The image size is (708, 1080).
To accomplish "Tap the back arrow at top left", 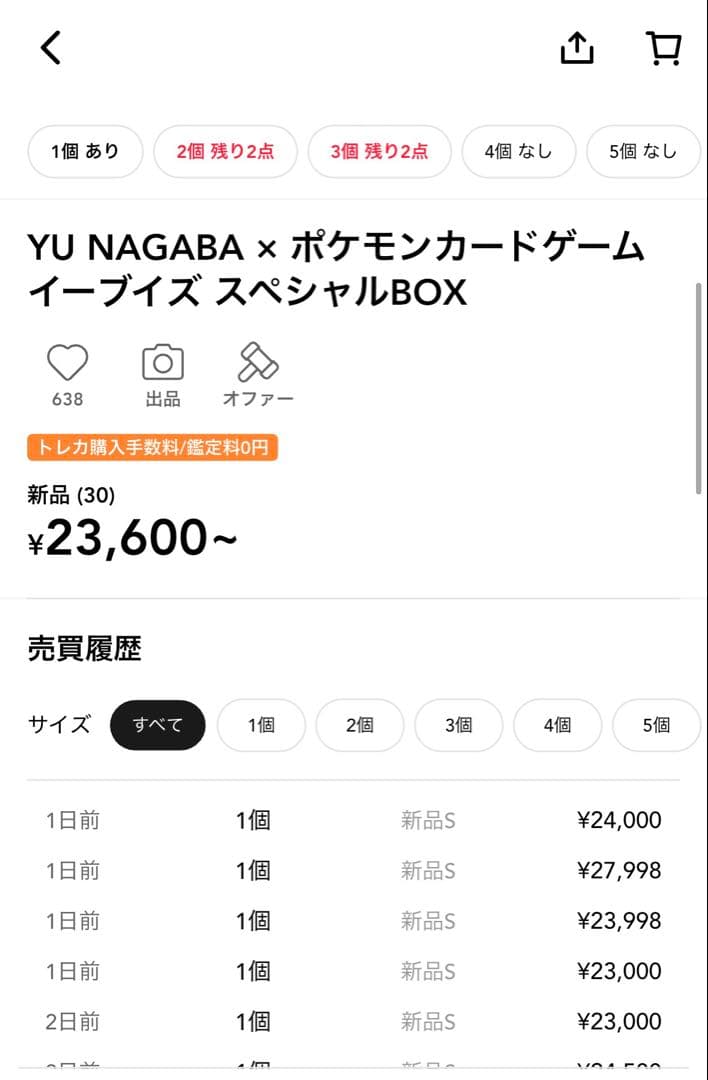I will pos(49,47).
